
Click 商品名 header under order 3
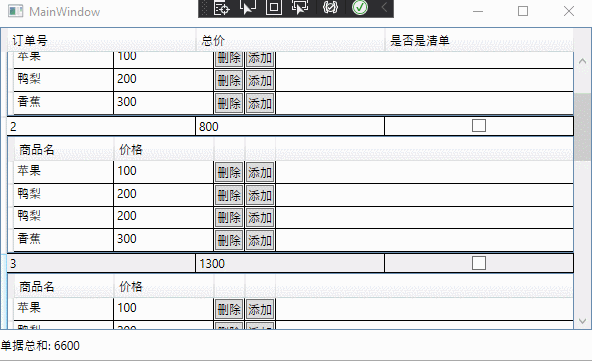coord(64,287)
